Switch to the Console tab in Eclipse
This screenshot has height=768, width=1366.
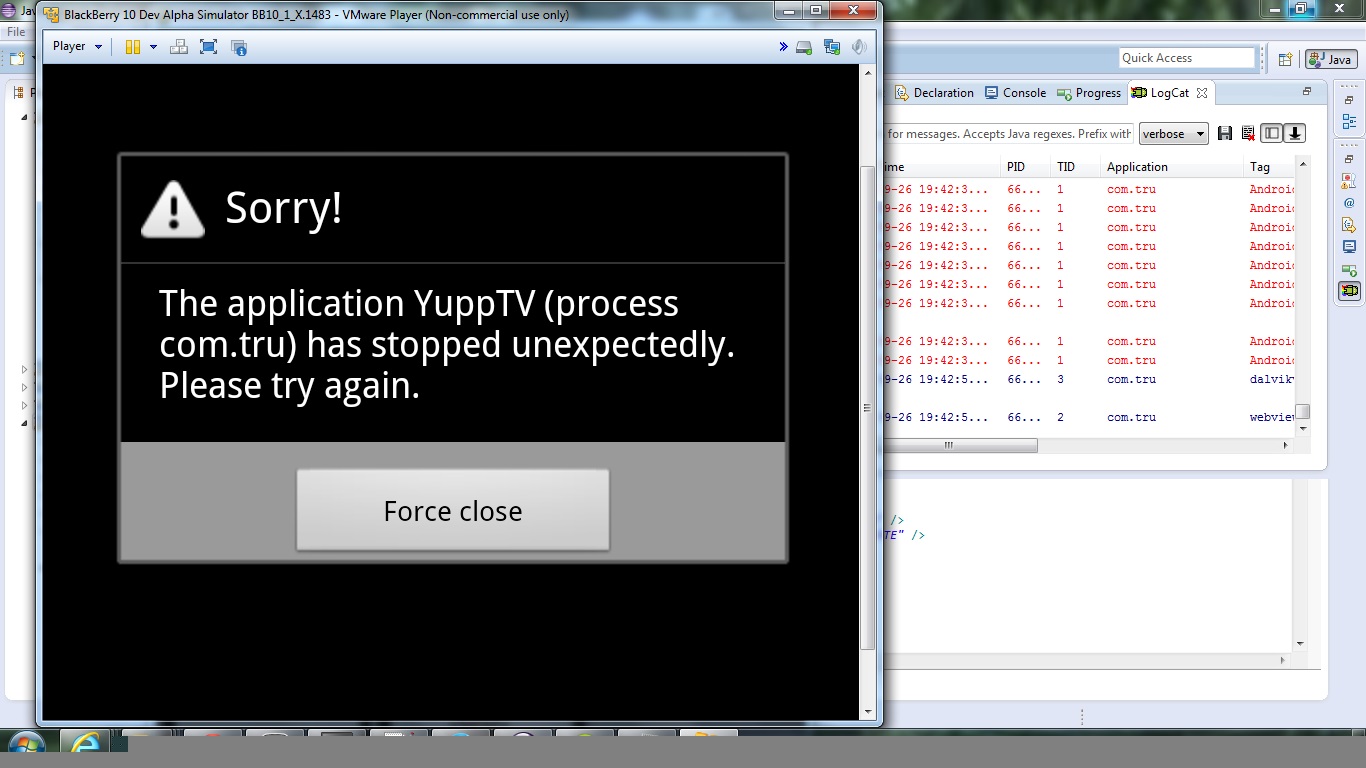coord(1015,92)
